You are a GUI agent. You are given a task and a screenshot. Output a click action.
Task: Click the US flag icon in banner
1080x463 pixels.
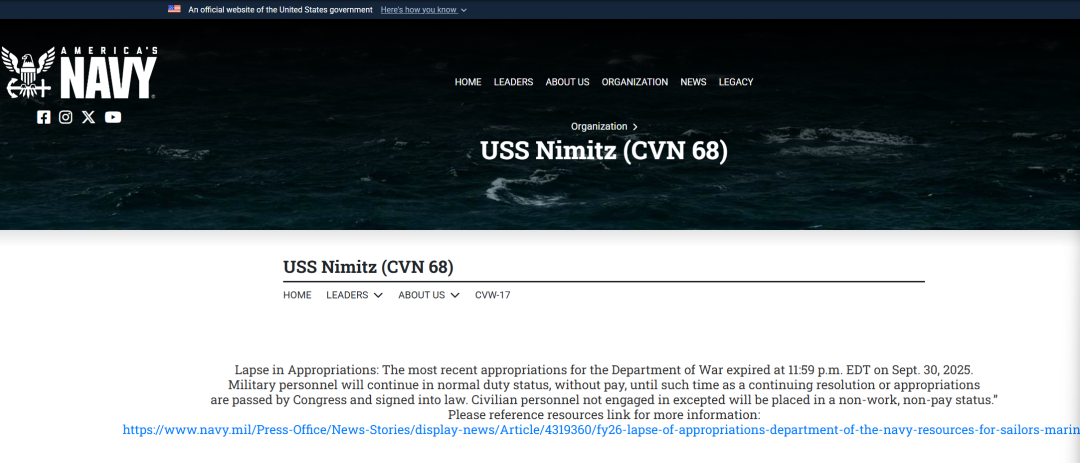pos(174,9)
